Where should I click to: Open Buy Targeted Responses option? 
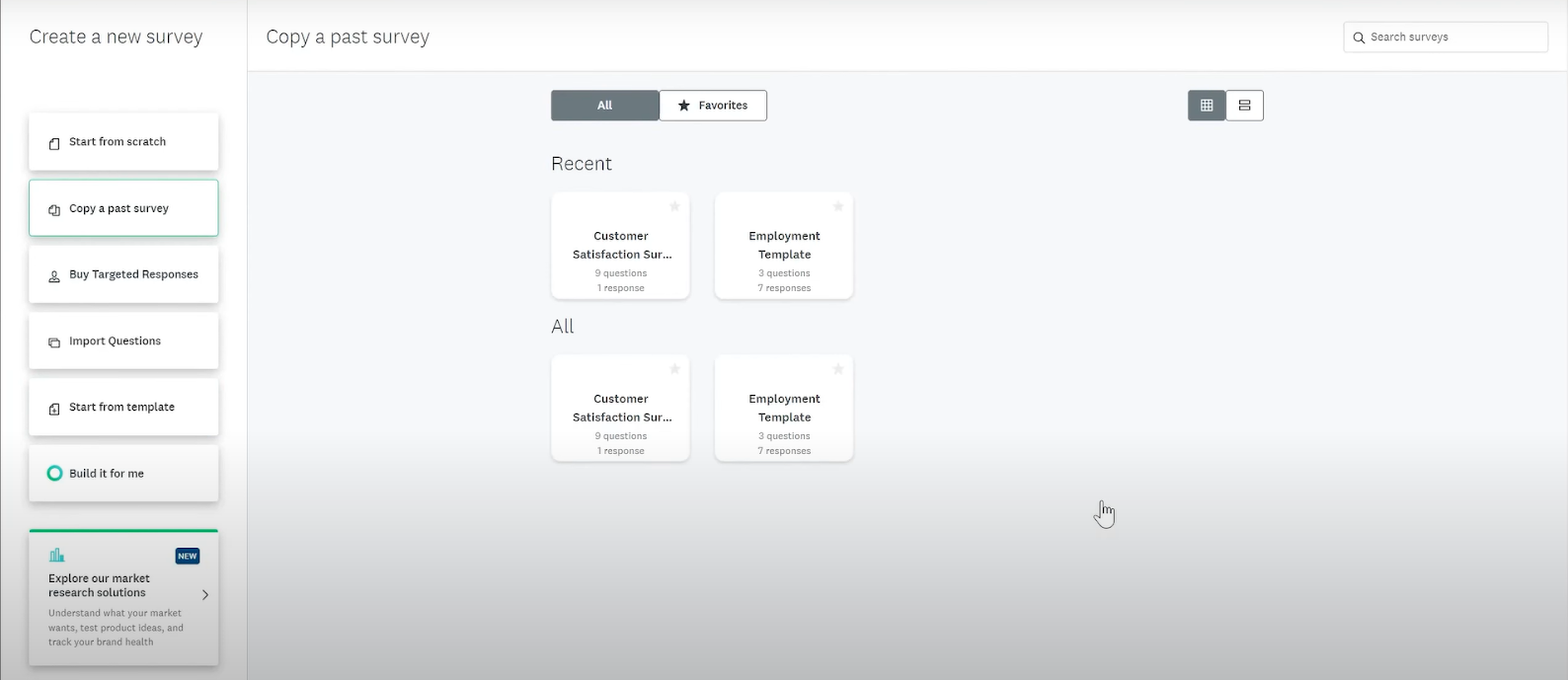coord(123,274)
